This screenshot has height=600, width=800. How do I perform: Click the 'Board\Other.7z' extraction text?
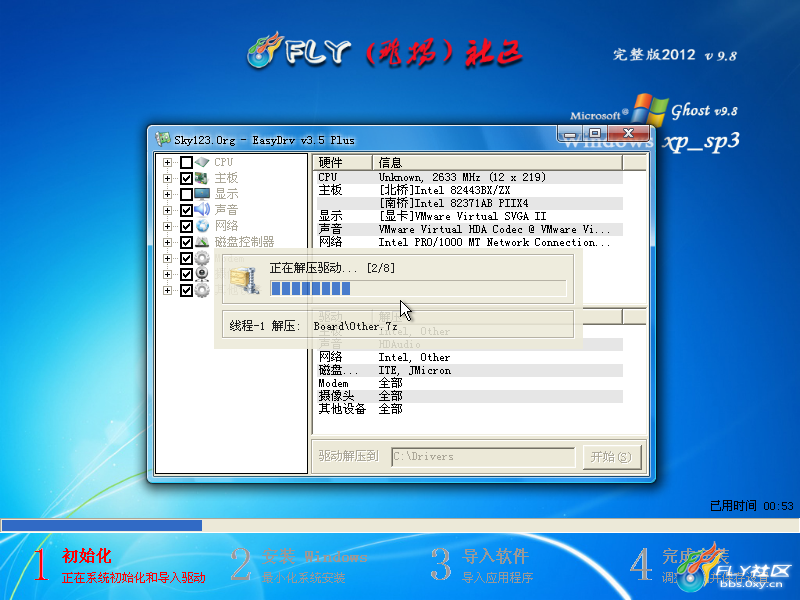pyautogui.click(x=355, y=327)
